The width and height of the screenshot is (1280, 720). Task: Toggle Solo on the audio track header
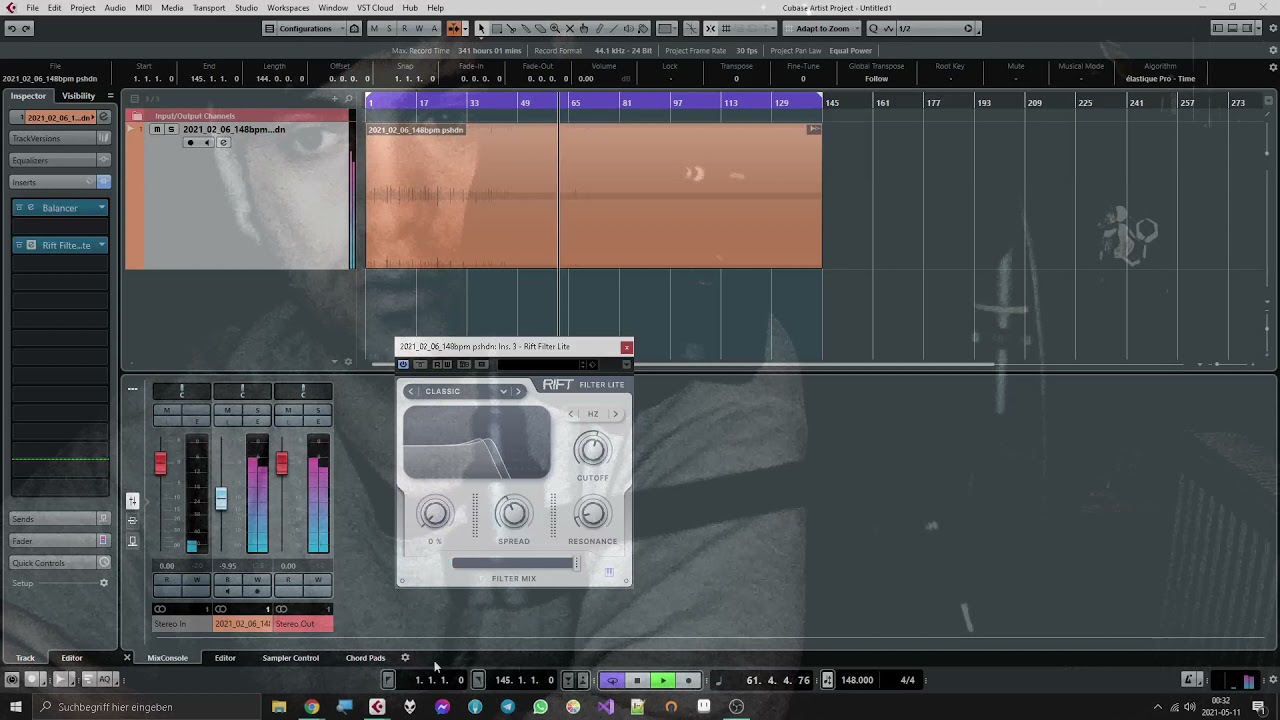click(171, 130)
